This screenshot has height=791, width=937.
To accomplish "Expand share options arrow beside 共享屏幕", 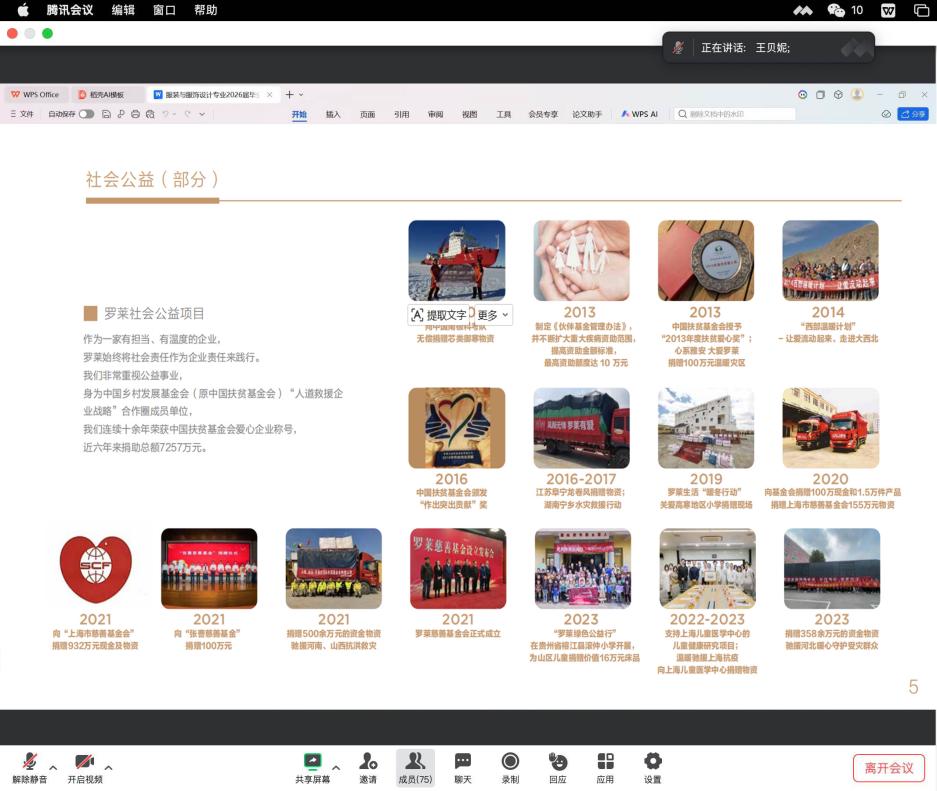I will pos(336,768).
